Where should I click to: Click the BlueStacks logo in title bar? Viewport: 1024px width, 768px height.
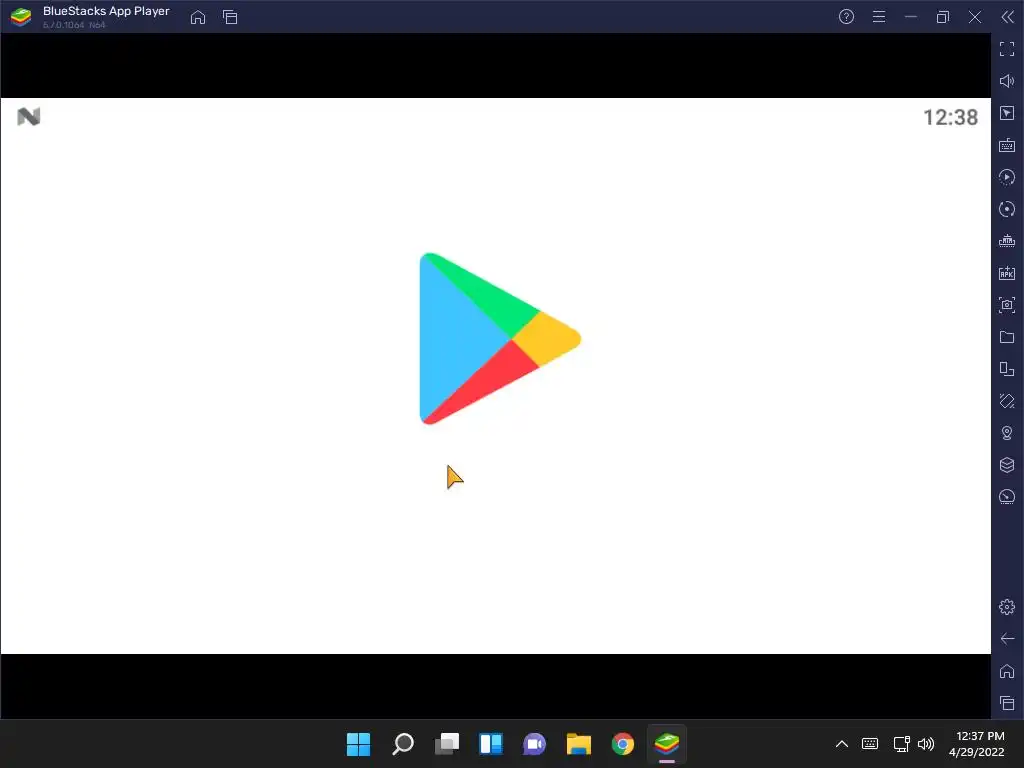pyautogui.click(x=21, y=17)
